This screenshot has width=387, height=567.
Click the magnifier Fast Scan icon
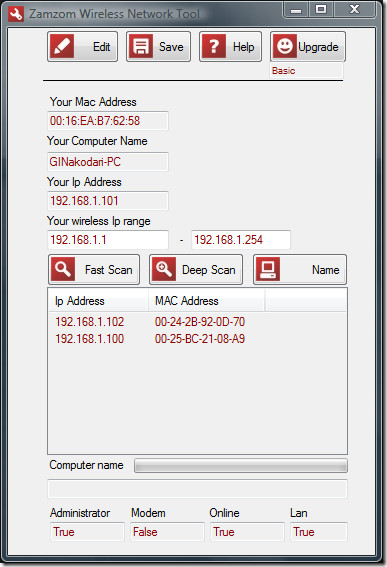click(x=63, y=269)
